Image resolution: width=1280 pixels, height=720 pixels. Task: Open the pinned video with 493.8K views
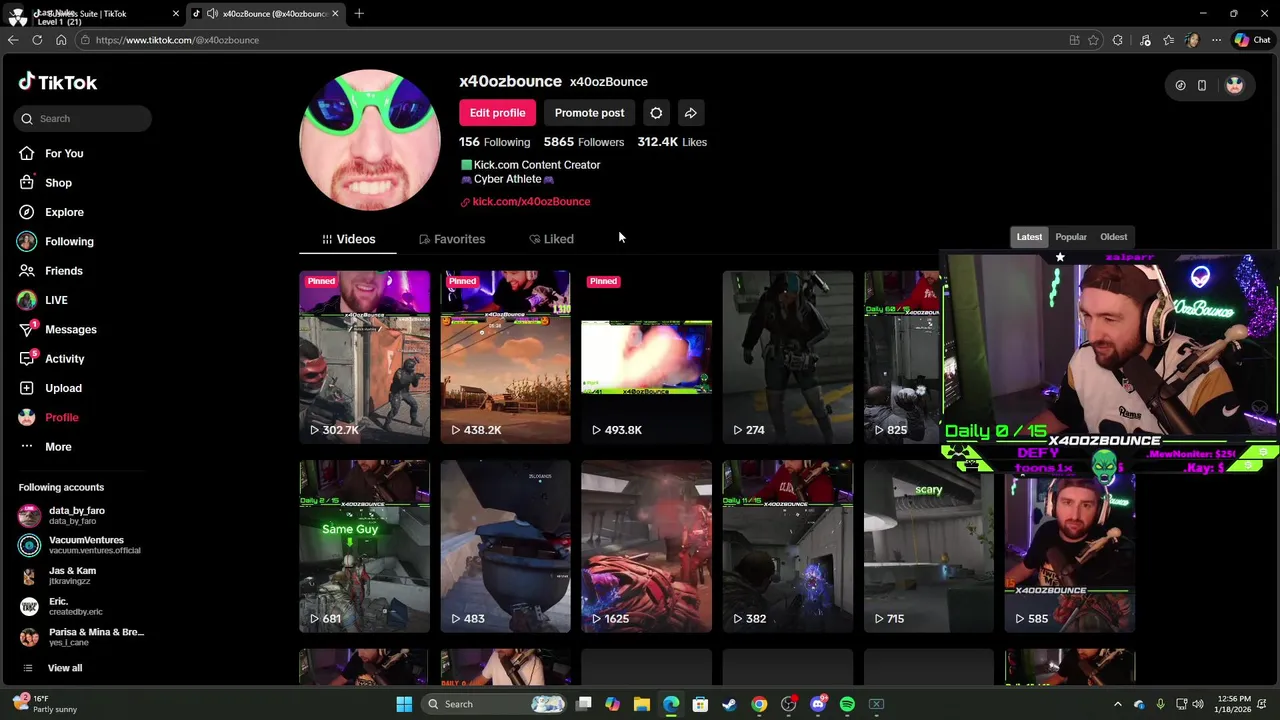[x=646, y=357]
